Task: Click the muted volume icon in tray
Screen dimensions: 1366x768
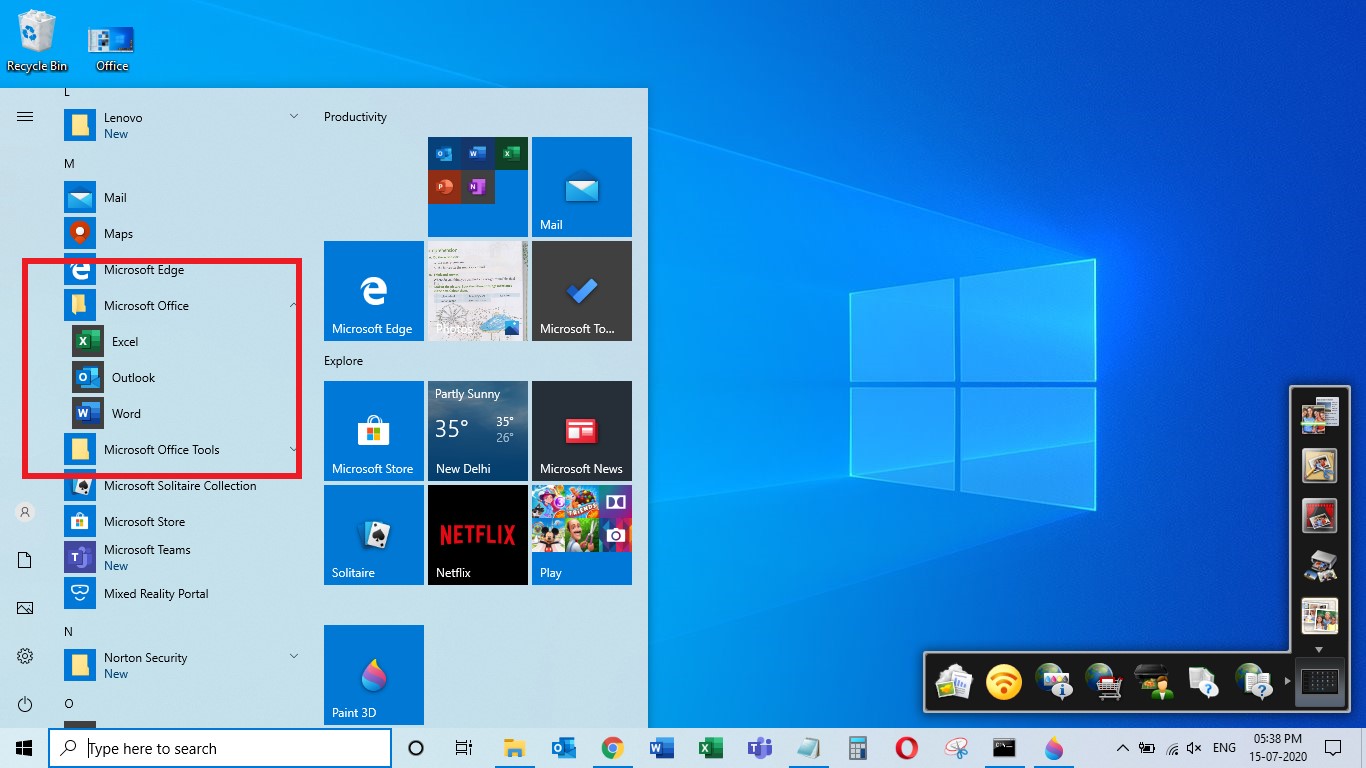Action: click(x=1194, y=748)
